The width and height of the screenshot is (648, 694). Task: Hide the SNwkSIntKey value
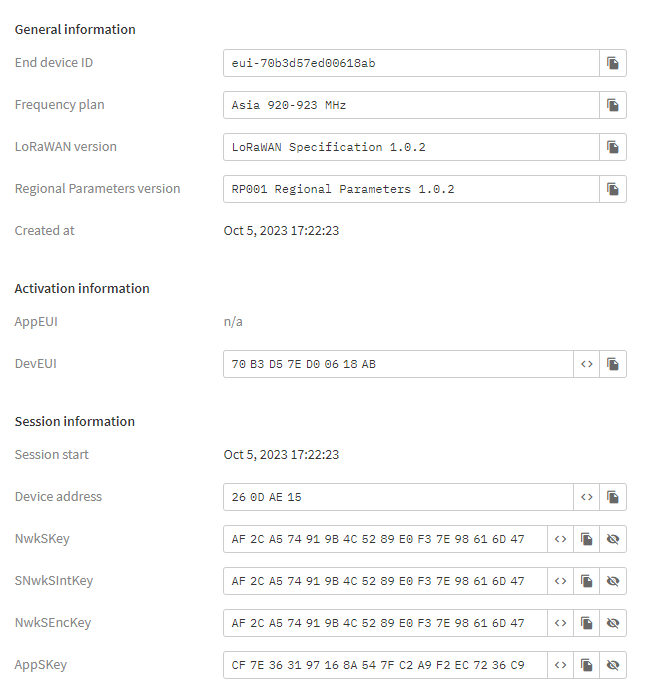[x=613, y=581]
